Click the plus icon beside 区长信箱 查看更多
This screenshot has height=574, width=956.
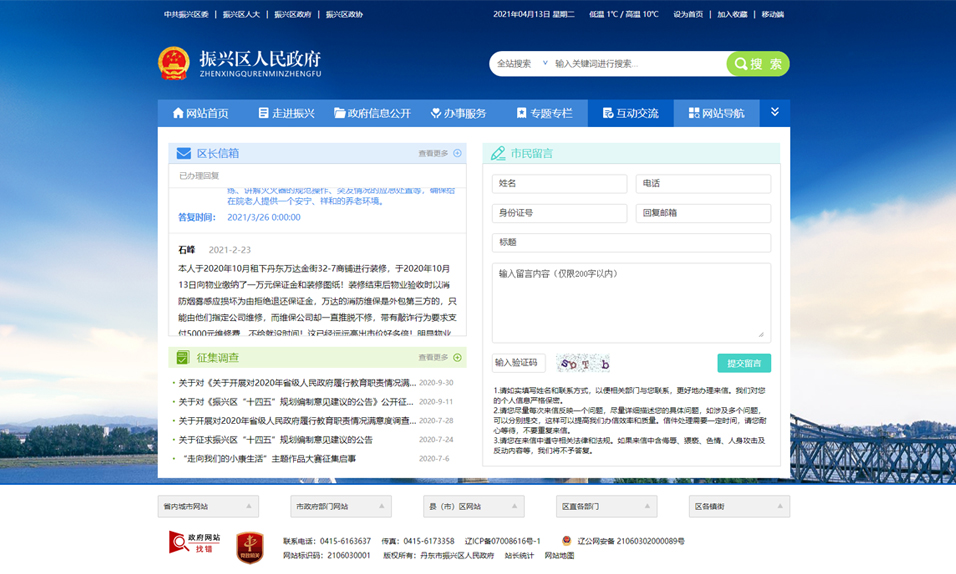pos(458,153)
